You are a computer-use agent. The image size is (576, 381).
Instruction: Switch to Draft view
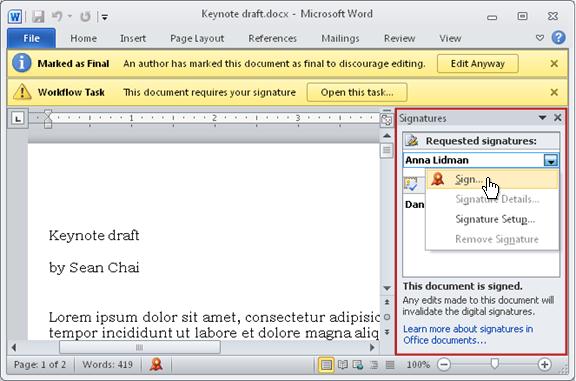390,365
